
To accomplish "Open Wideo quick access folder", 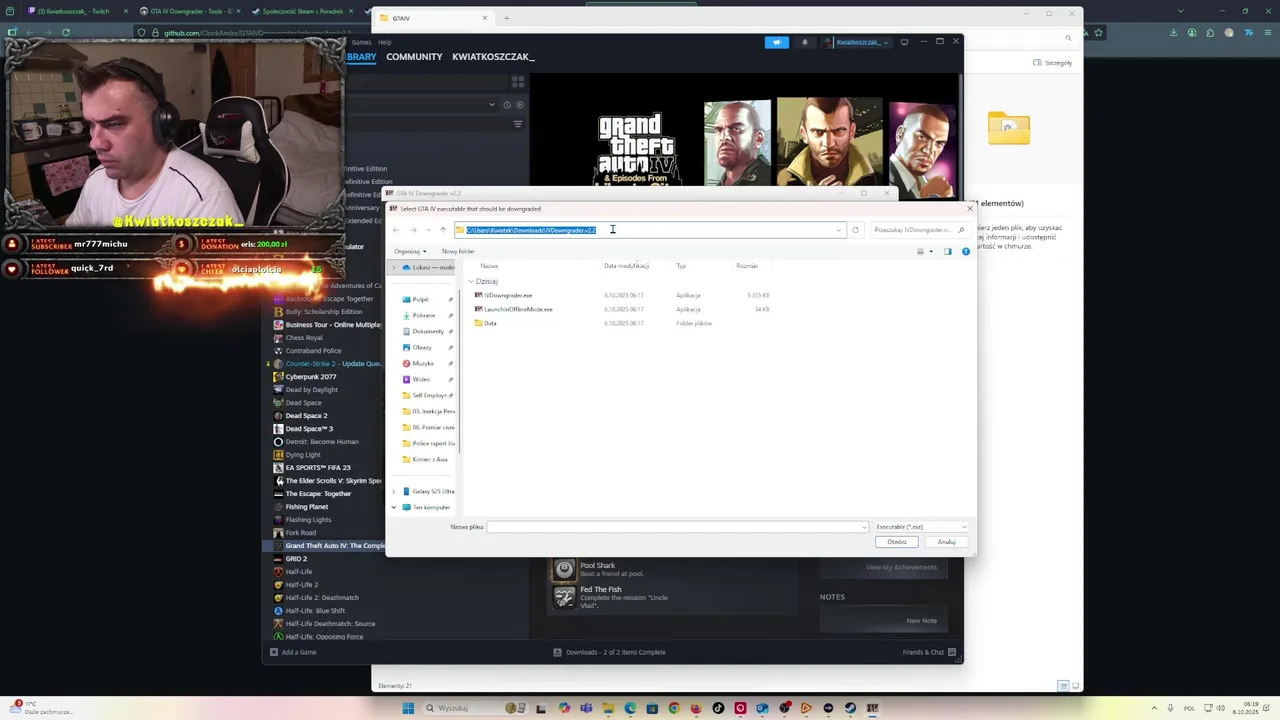I will click(x=421, y=379).
